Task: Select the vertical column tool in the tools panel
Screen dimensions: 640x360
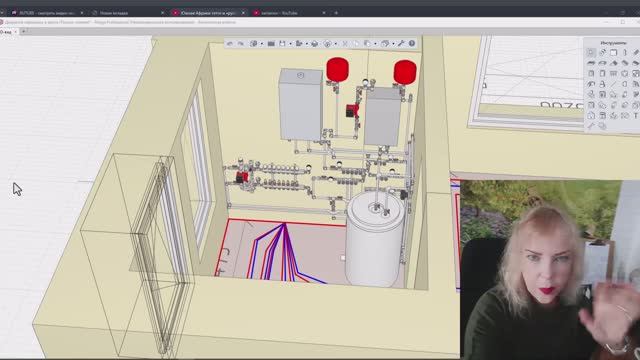Action: point(624,52)
